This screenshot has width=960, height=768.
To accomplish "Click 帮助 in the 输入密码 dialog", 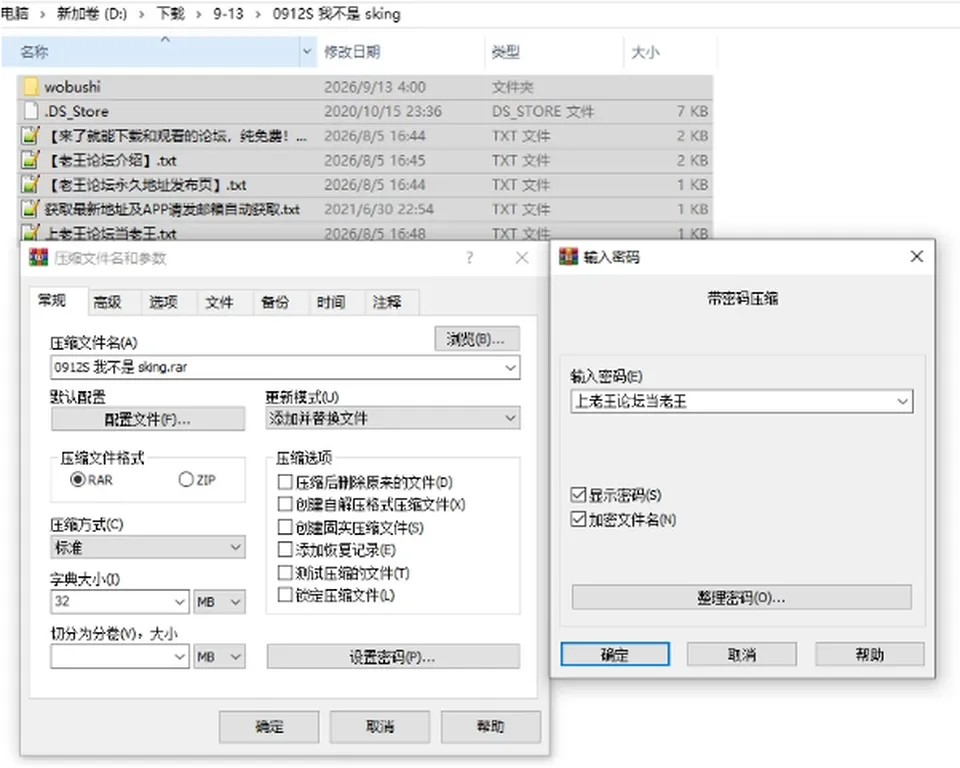I will click(x=869, y=654).
